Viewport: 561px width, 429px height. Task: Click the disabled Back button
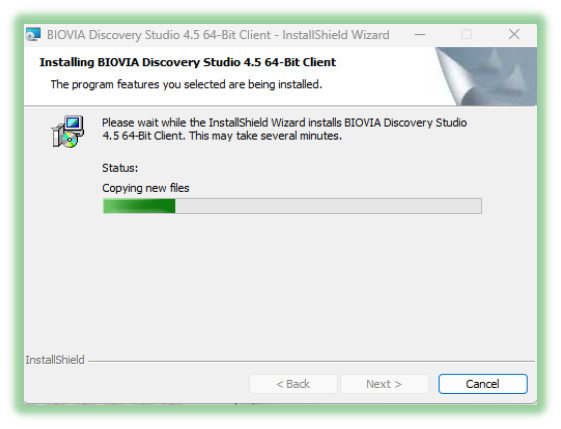click(293, 384)
